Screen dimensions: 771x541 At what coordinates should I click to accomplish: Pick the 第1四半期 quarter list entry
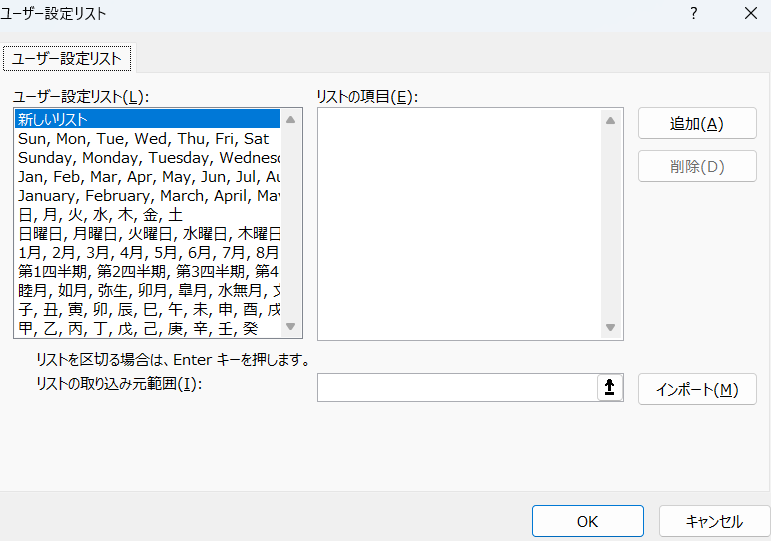(x=147, y=271)
